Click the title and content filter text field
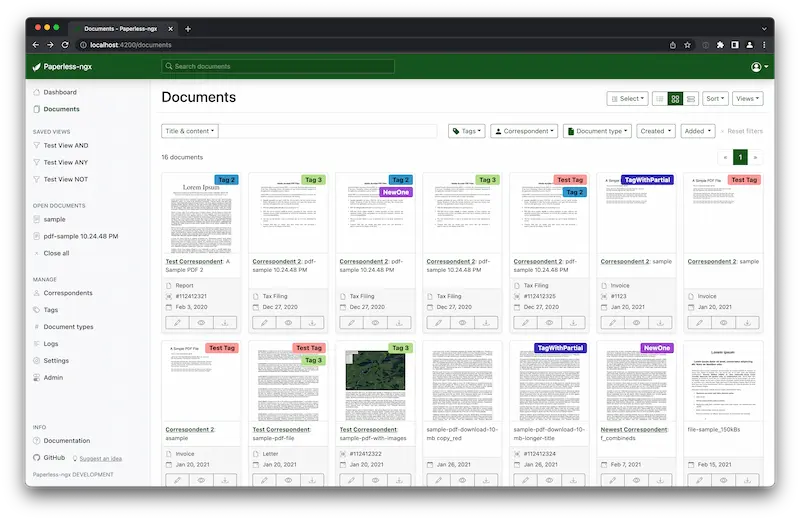The image size is (800, 520). pos(328,131)
